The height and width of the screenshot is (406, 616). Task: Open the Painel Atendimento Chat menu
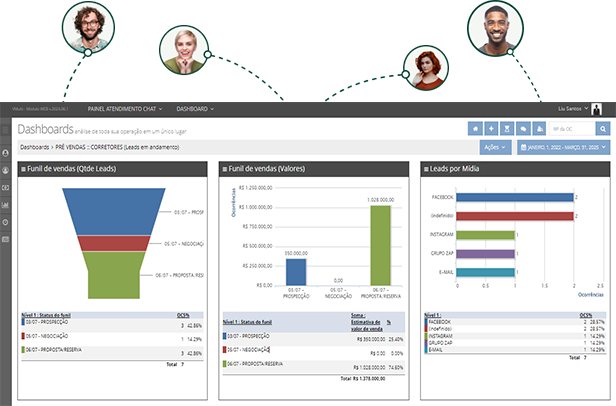click(x=126, y=108)
